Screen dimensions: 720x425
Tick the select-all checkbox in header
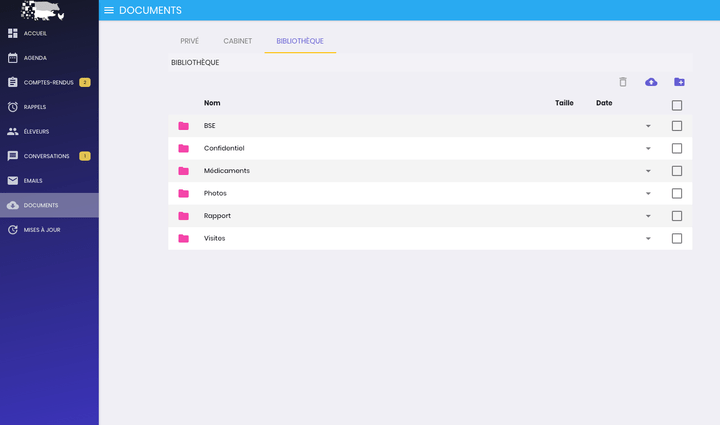[x=677, y=105]
